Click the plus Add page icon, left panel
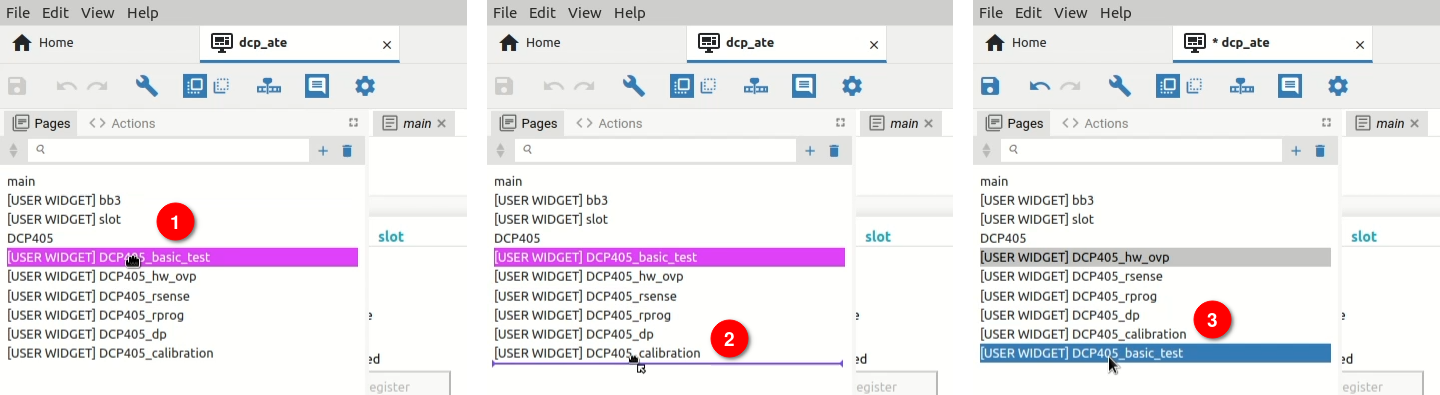The image size is (1440, 395). tap(323, 151)
